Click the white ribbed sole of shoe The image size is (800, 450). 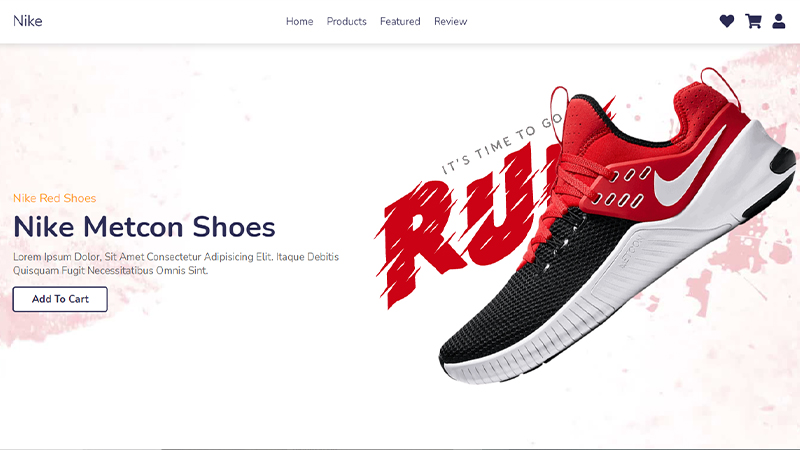coord(587,327)
